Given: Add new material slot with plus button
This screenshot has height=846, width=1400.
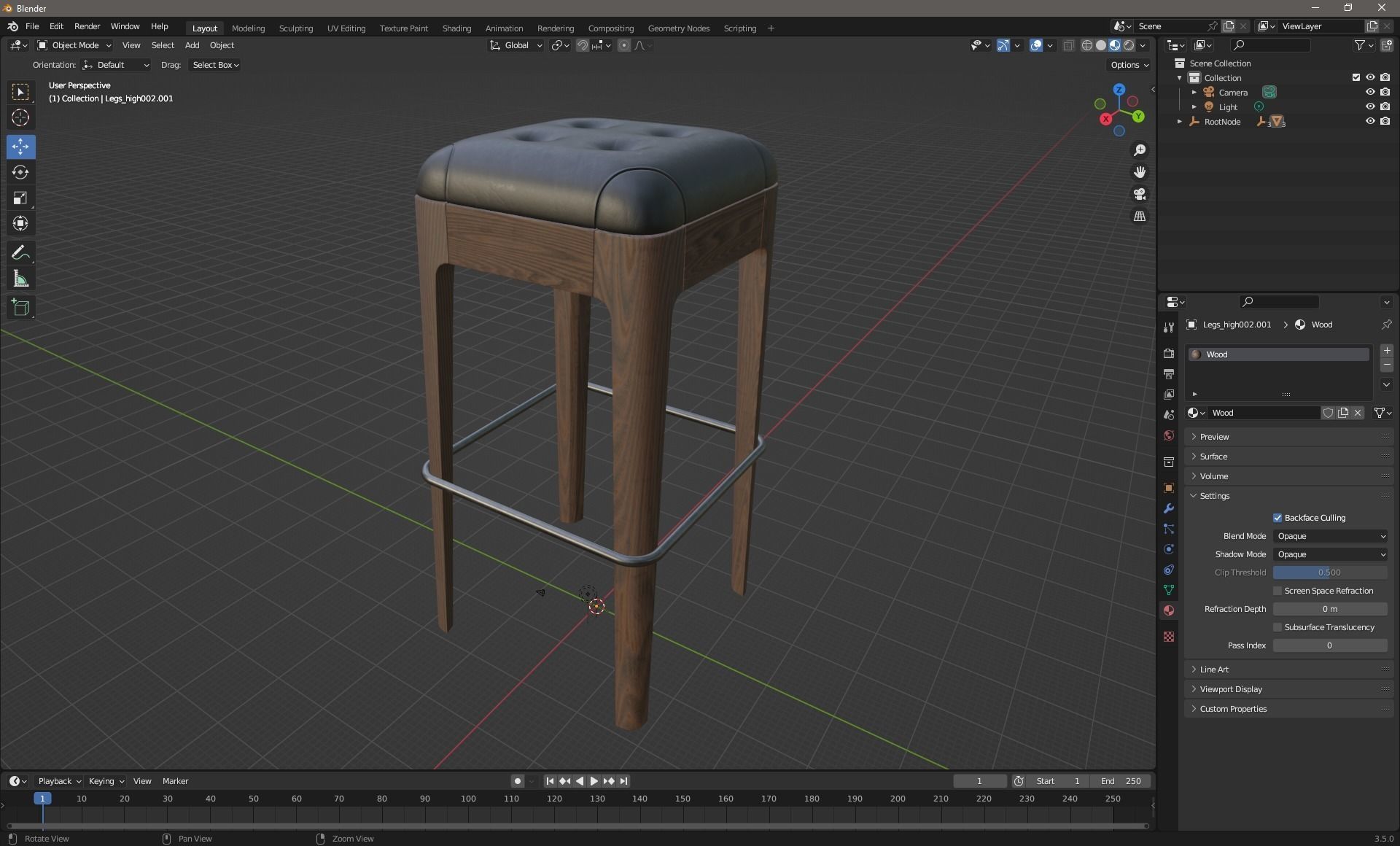Looking at the screenshot, I should pyautogui.click(x=1386, y=351).
